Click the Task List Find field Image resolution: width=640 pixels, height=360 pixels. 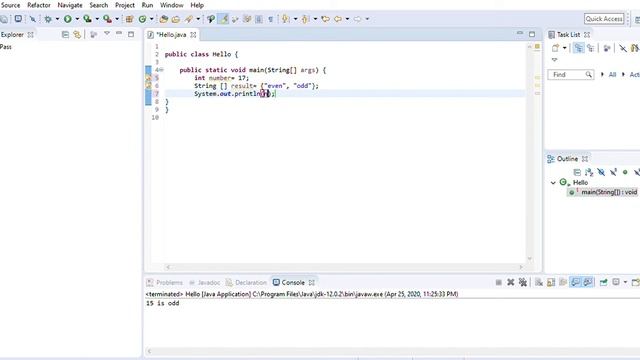[570, 75]
